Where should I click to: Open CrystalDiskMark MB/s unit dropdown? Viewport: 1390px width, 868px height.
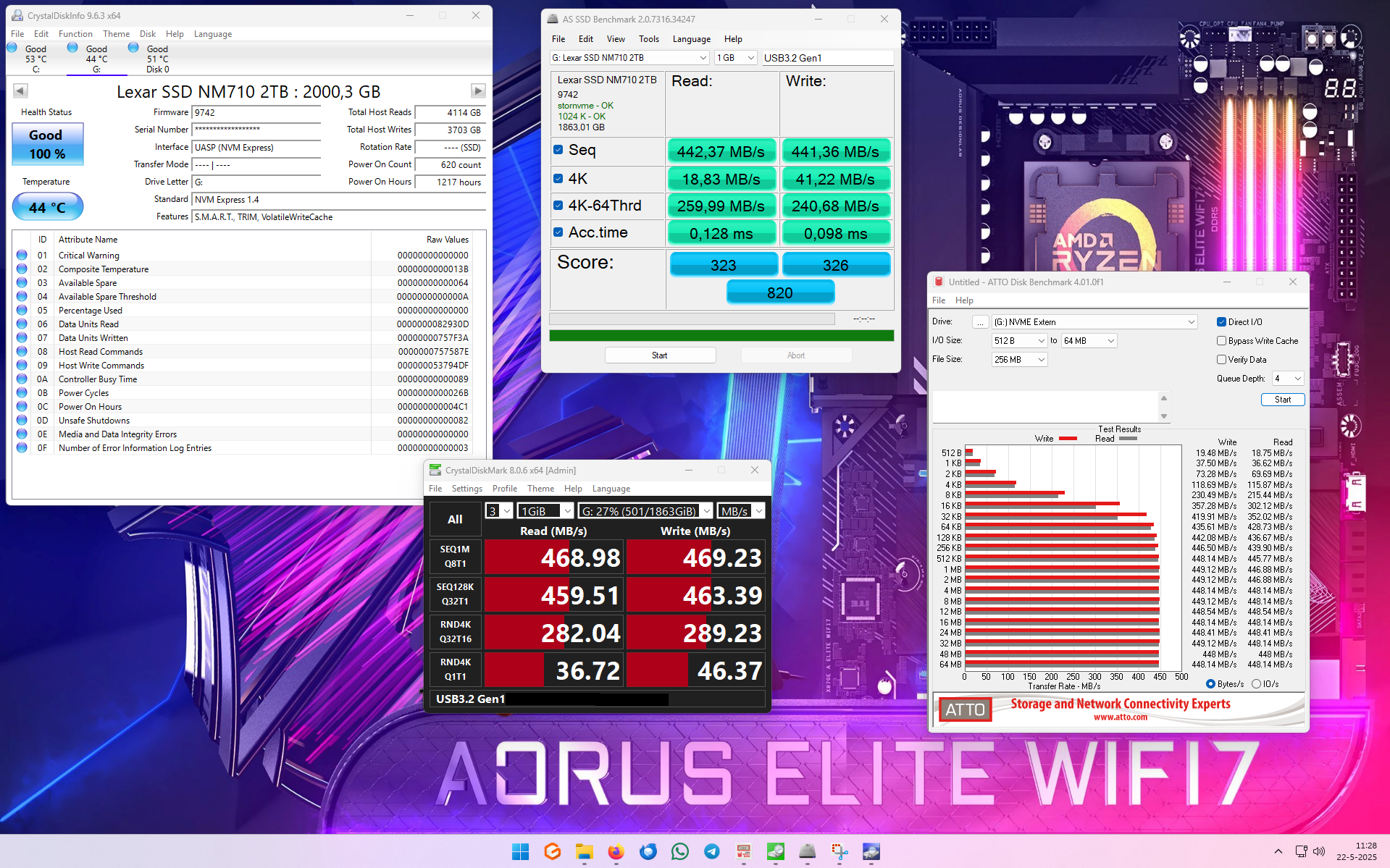click(x=741, y=511)
